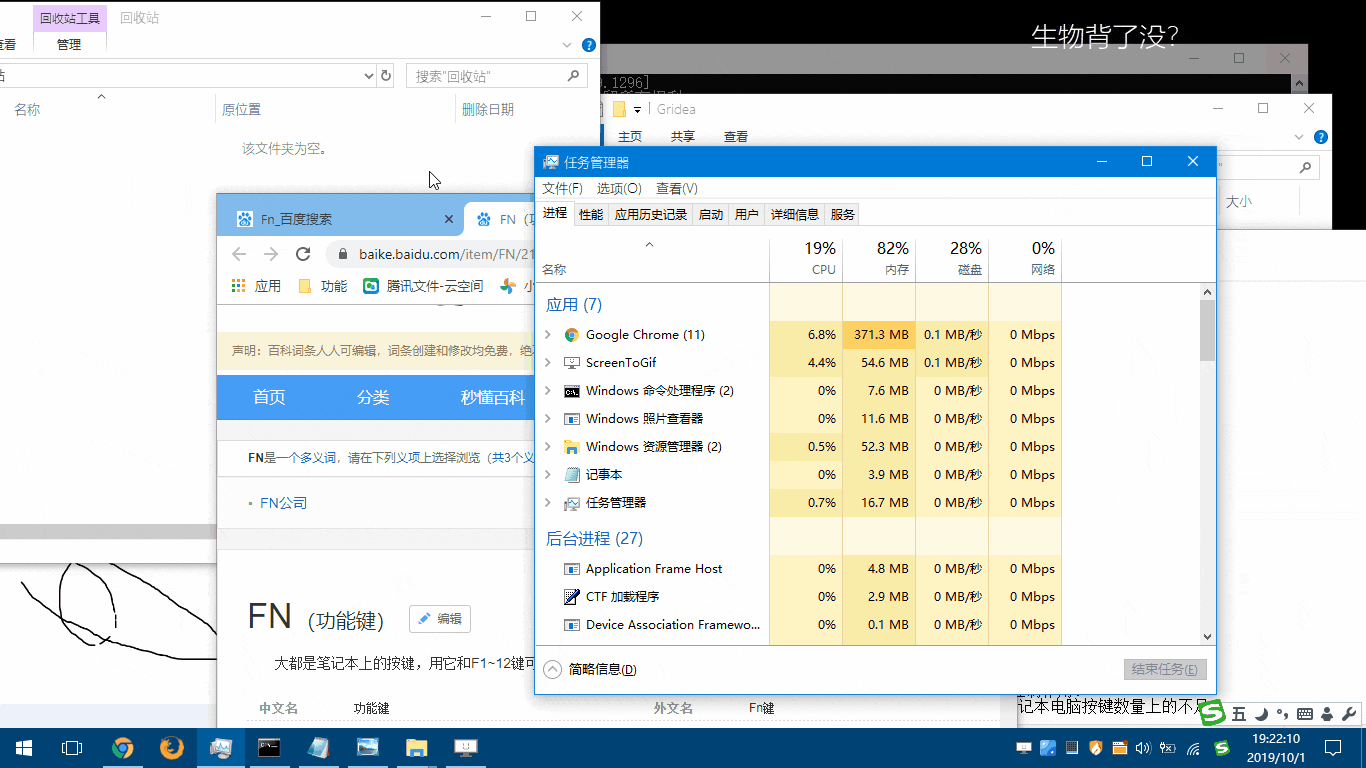Screen dimensions: 1366x768
Task: Open the 选项(O) menu
Action: [x=619, y=189]
